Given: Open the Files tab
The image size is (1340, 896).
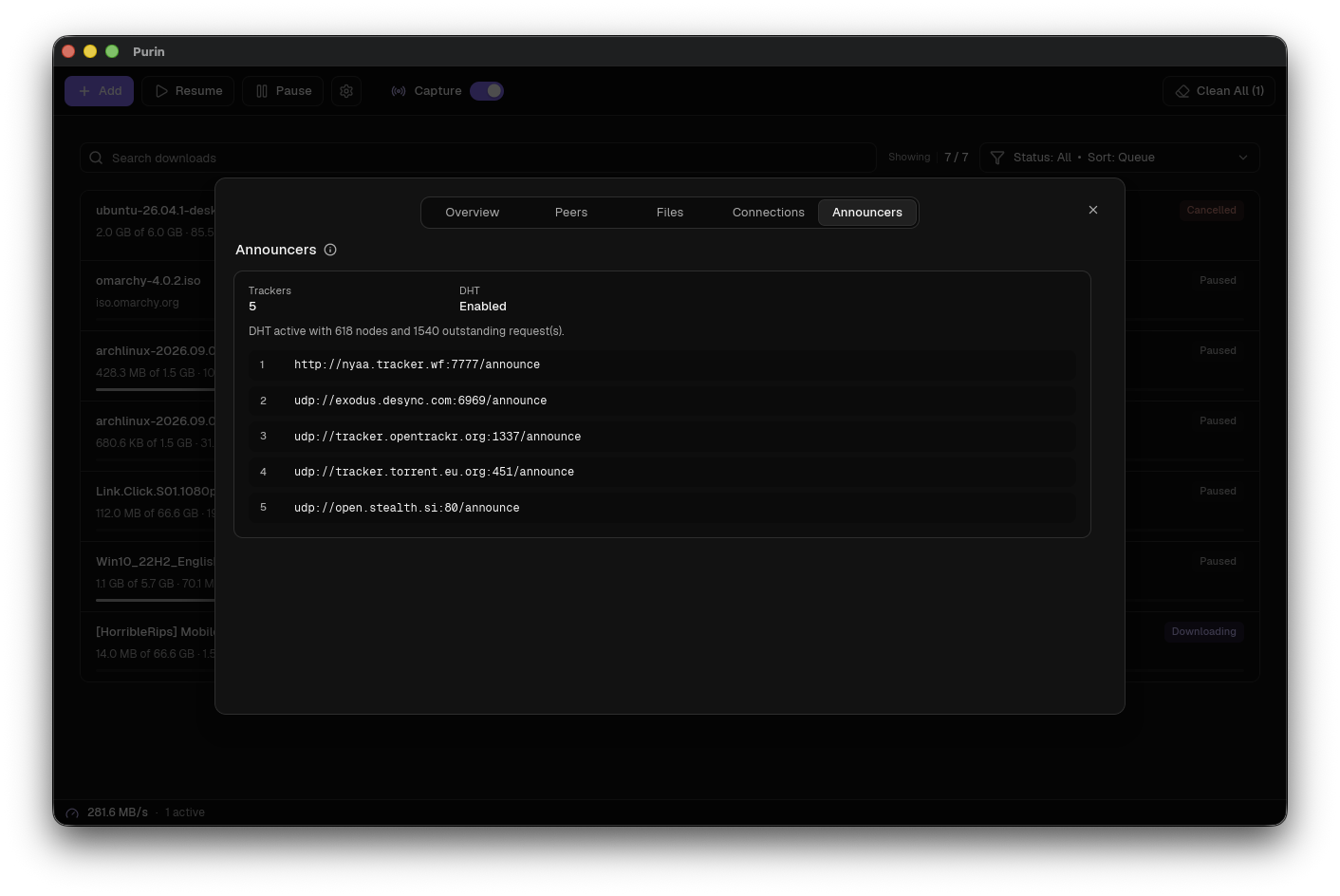Looking at the screenshot, I should [x=670, y=213].
